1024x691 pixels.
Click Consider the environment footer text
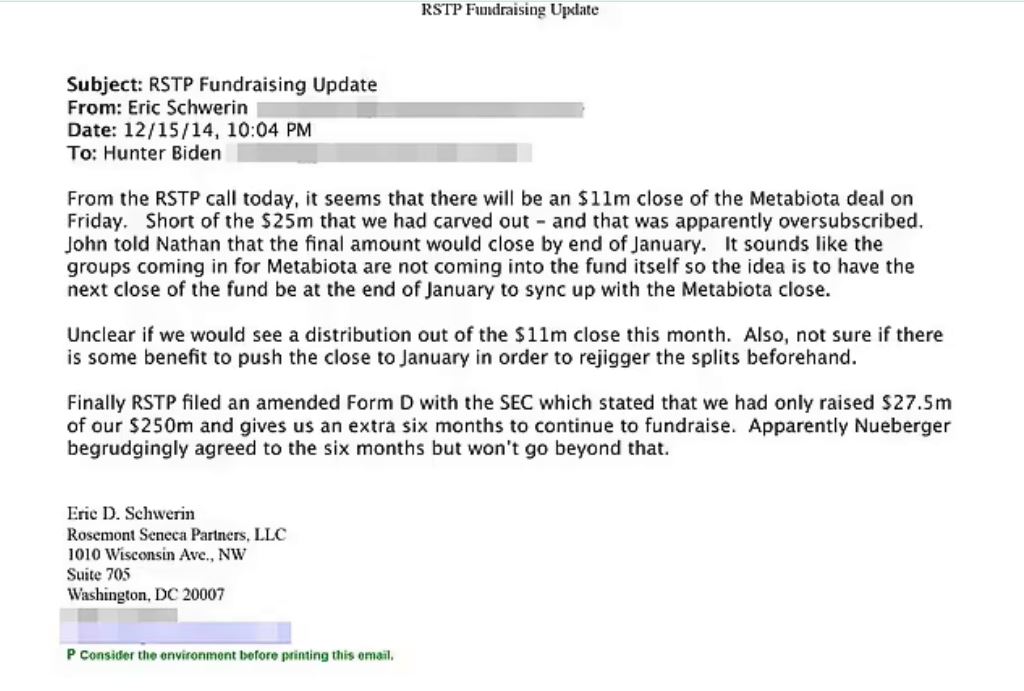click(236, 656)
